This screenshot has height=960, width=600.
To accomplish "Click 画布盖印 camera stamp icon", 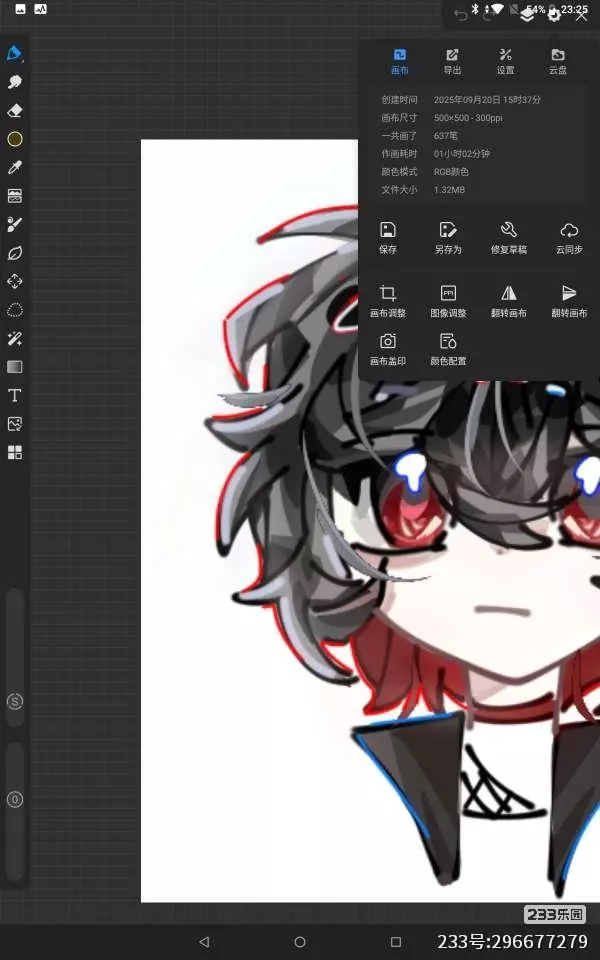I will coord(388,350).
